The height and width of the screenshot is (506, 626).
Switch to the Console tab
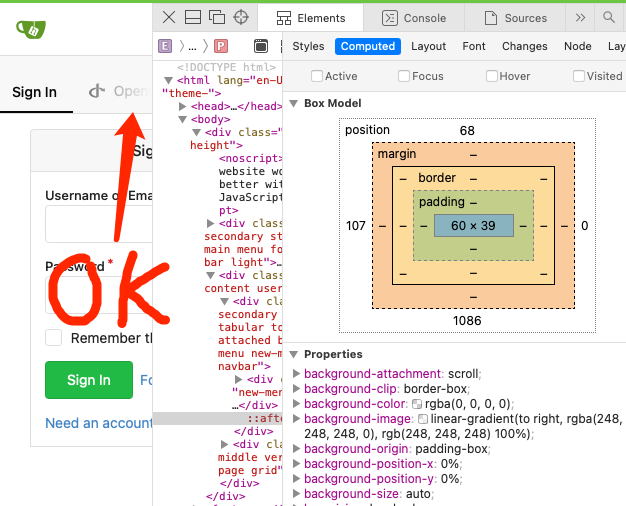[x=414, y=18]
